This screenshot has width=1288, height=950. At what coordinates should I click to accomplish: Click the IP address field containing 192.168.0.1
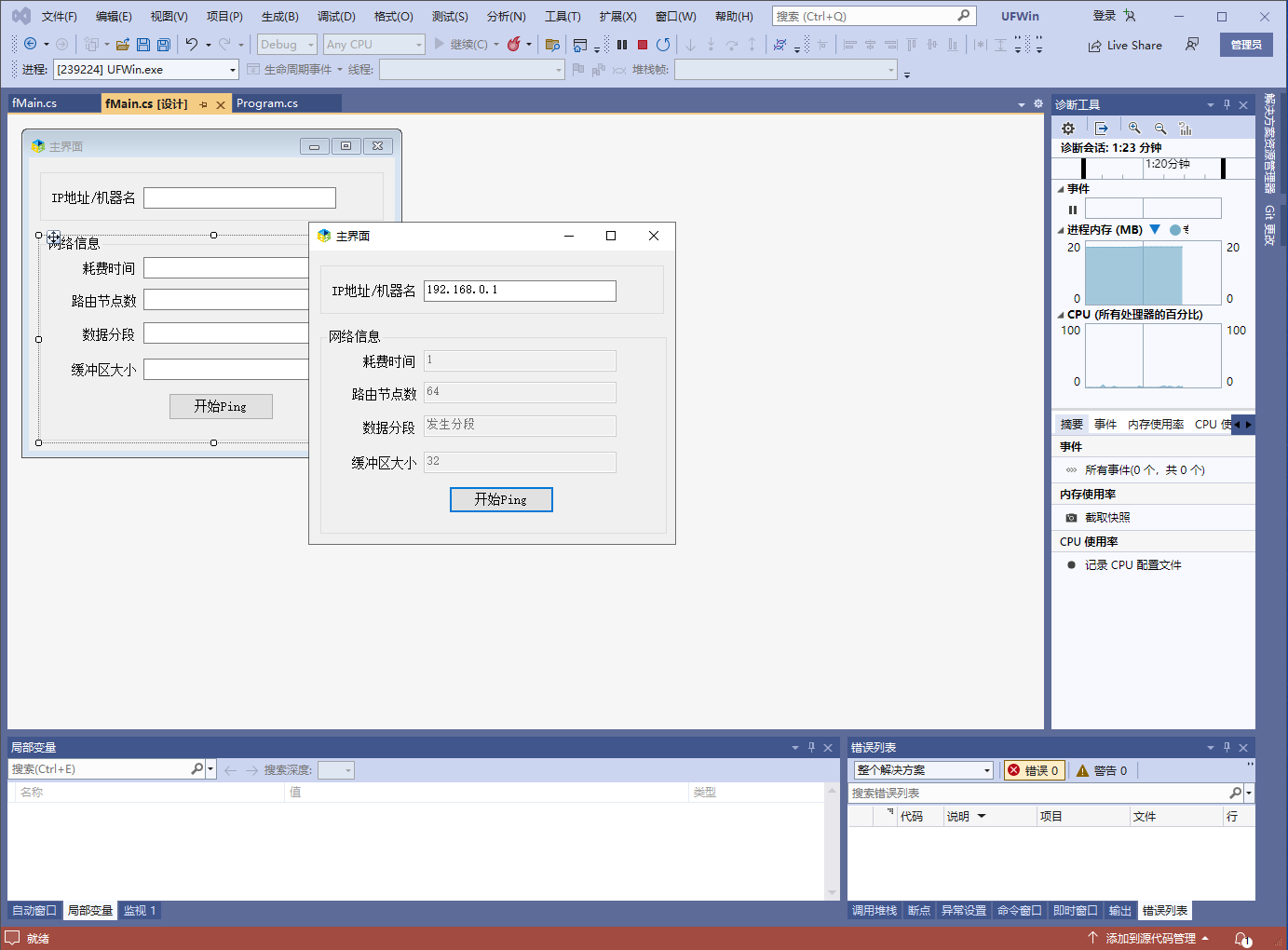click(519, 291)
